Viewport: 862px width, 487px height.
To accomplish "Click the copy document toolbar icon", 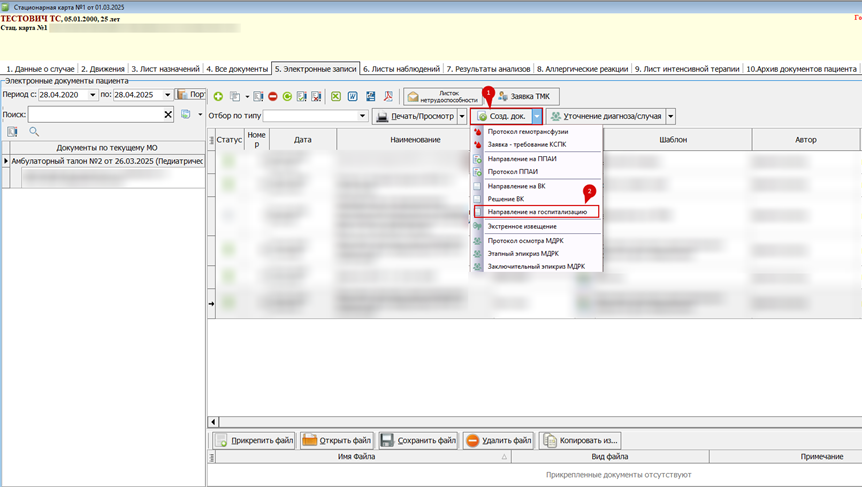I will tap(235, 96).
